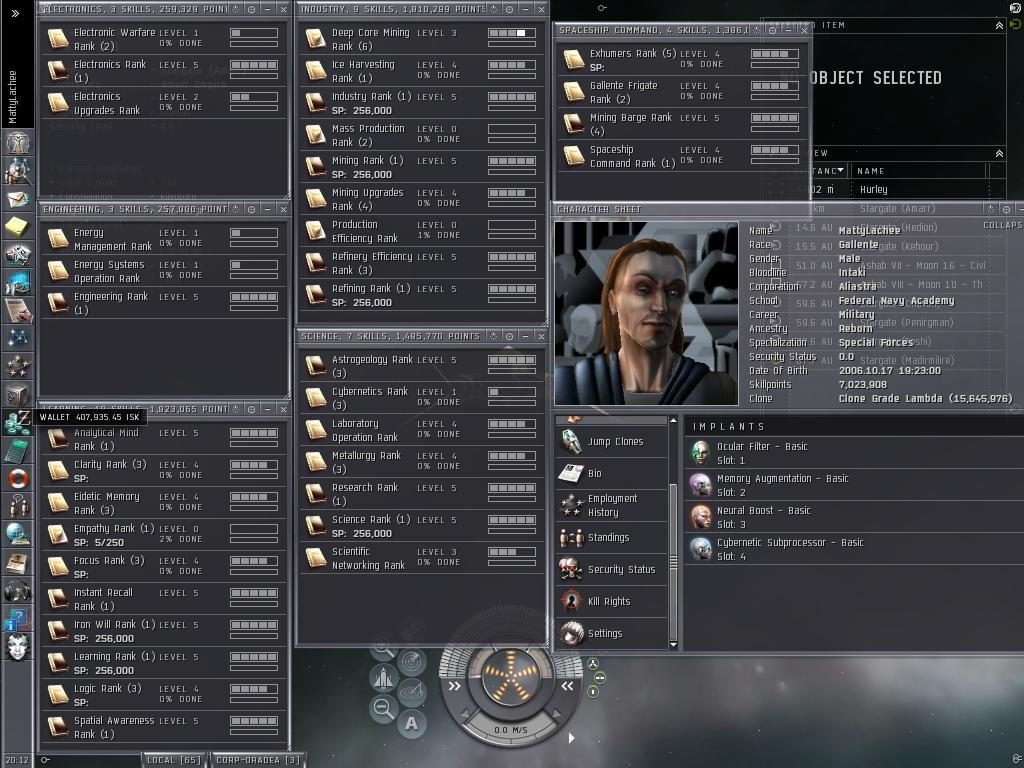Click the character portrait image
1024x768 pixels.
point(646,314)
